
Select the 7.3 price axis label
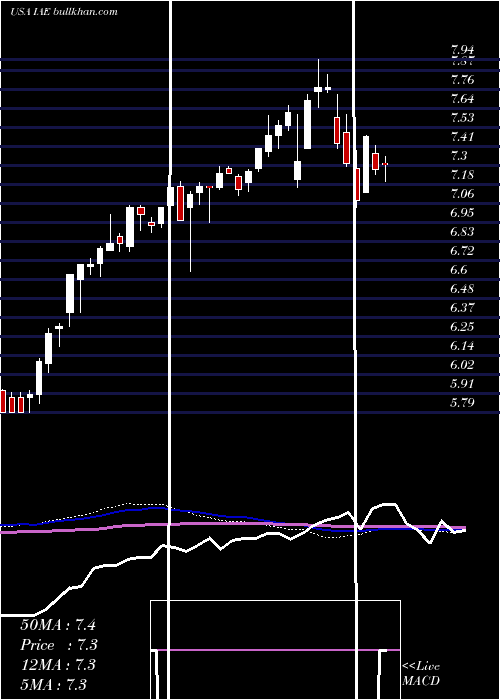click(x=459, y=156)
